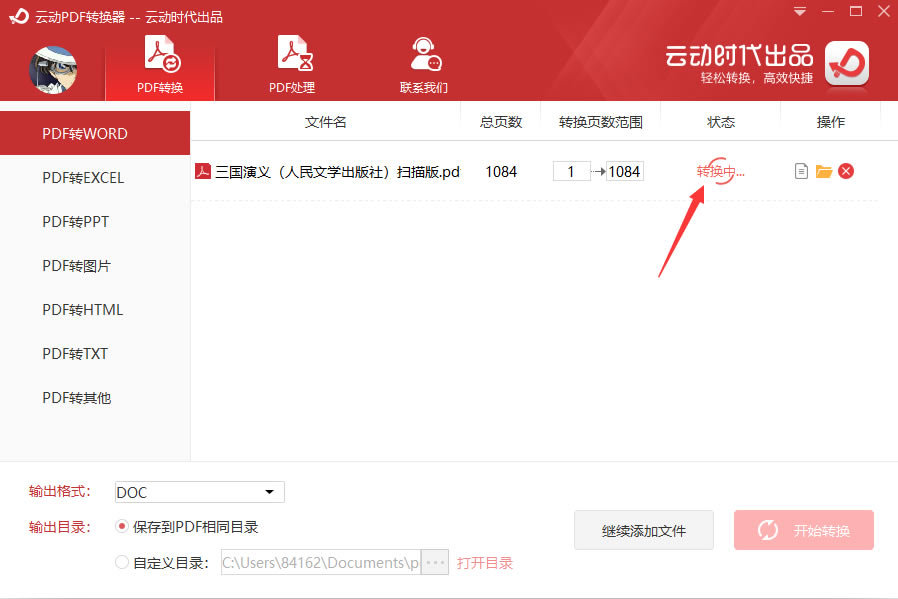Open output folder icon in the 操作 column
Screen dimensions: 898x599
[x=823, y=171]
